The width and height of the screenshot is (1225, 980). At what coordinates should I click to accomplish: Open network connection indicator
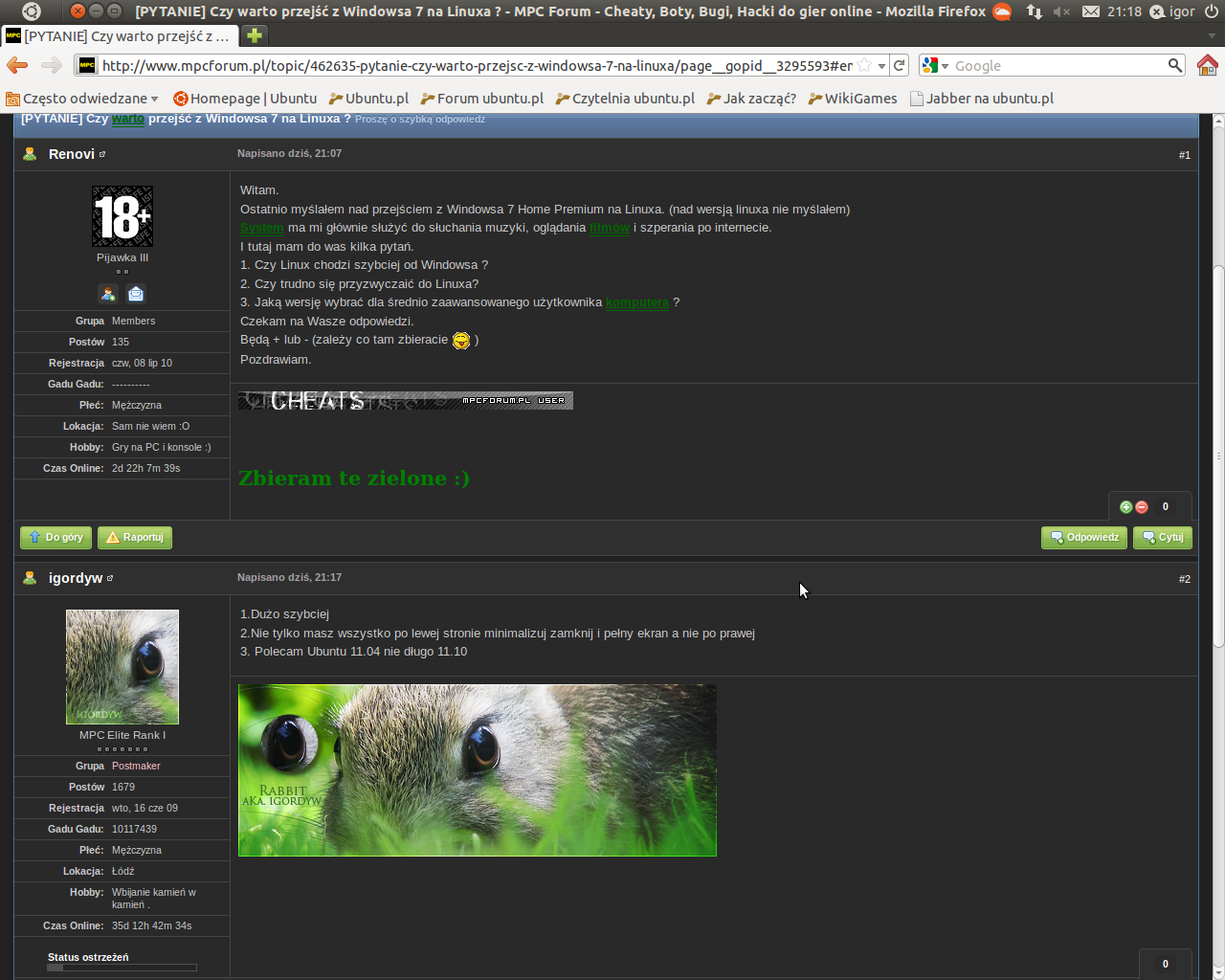(1035, 11)
